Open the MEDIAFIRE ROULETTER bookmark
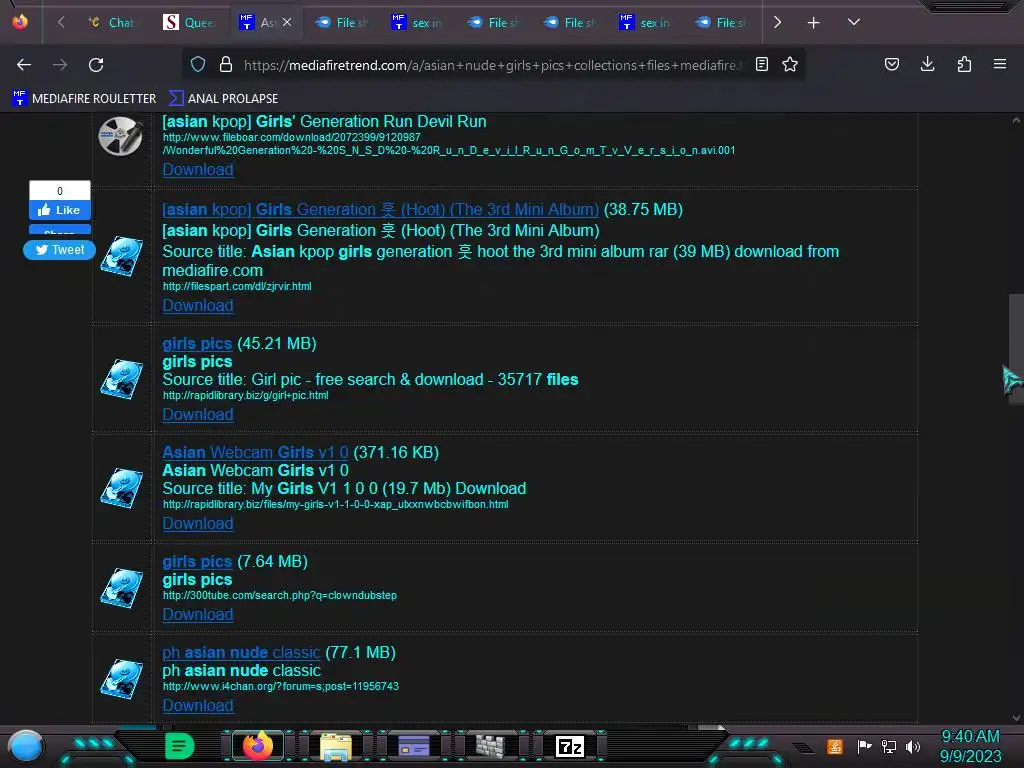This screenshot has height=768, width=1024. coord(84,99)
